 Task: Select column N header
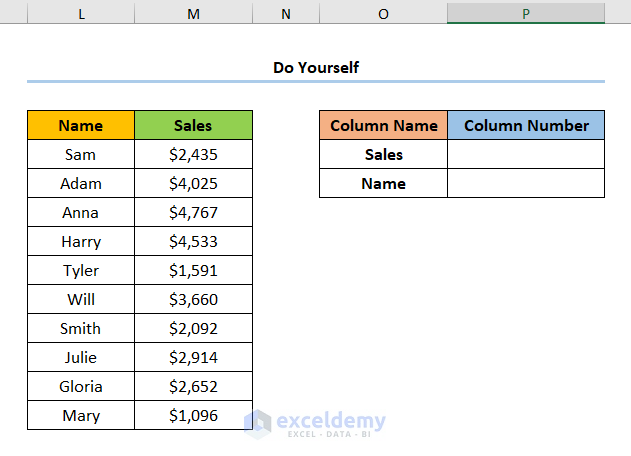286,12
